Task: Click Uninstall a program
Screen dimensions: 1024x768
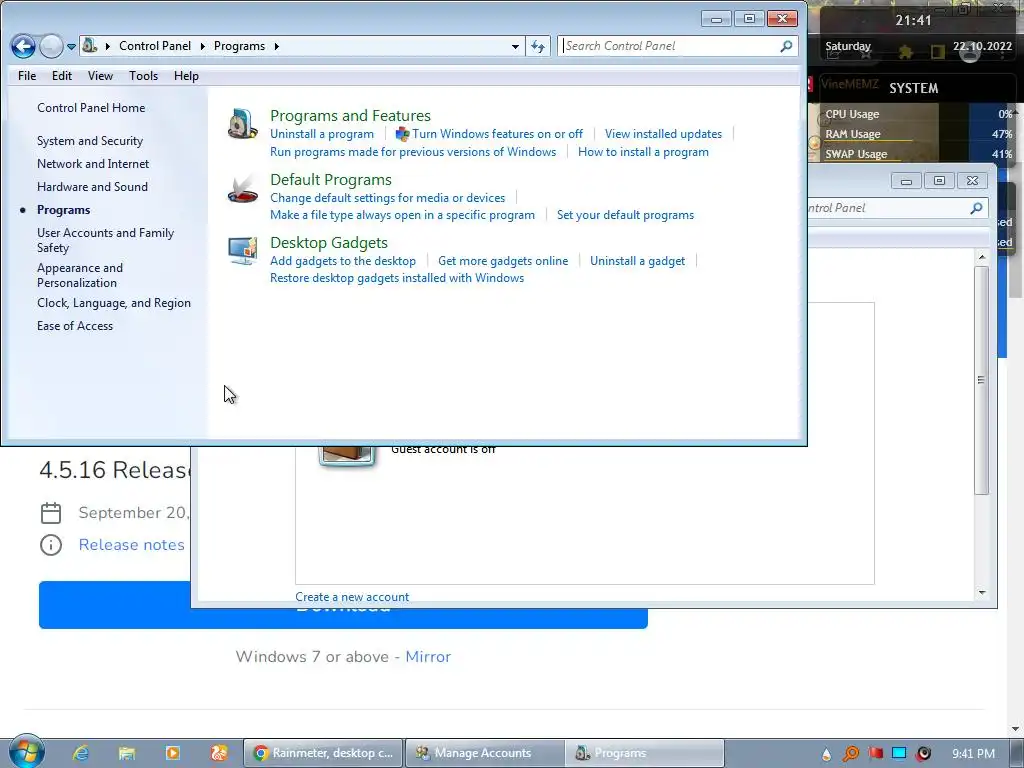Action: (322, 134)
